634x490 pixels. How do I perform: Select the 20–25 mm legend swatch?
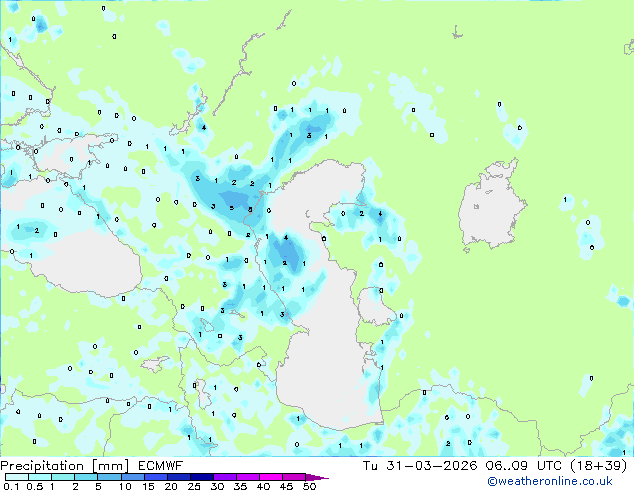[x=179, y=477]
